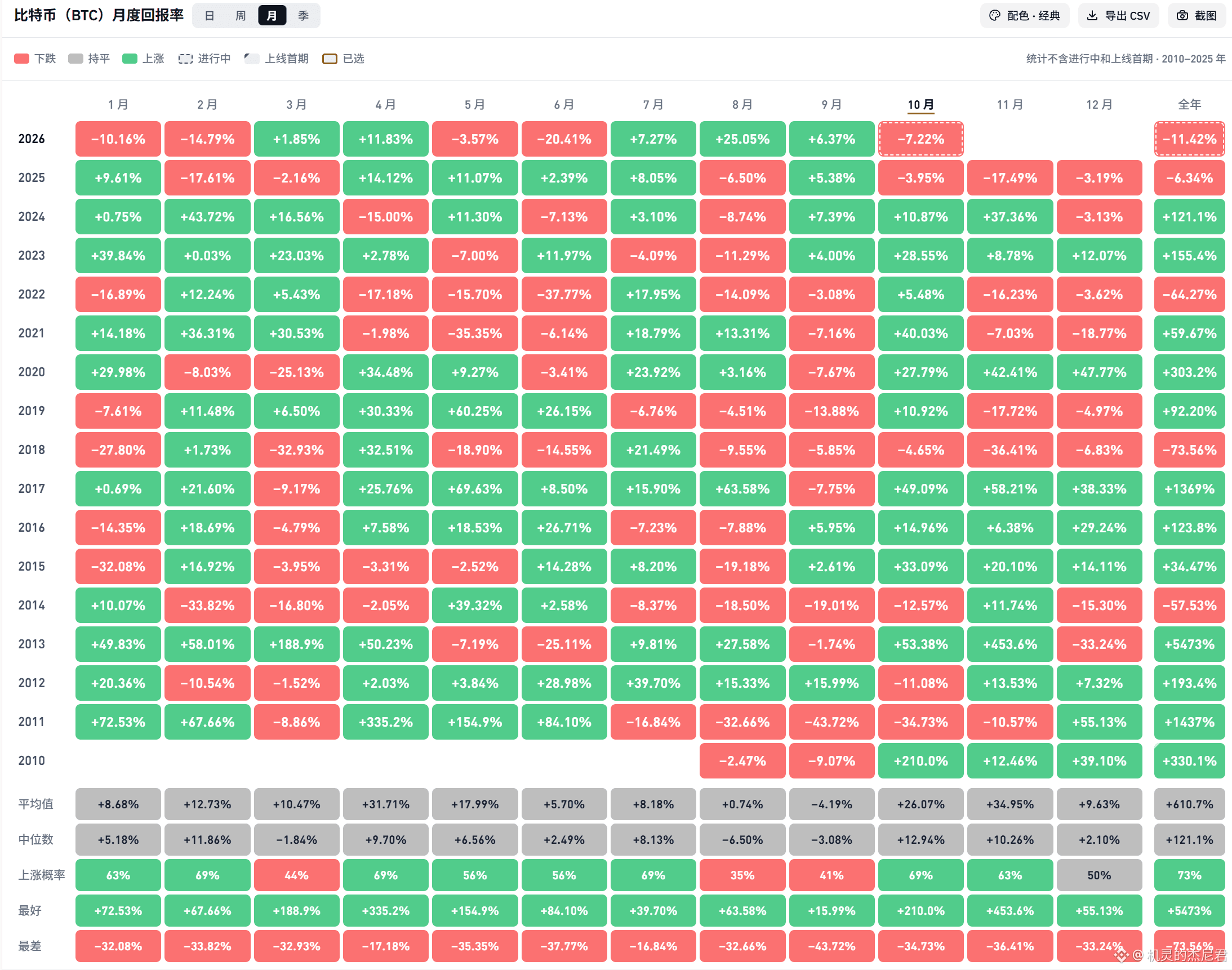
Task: Click the red 下跌 legend swatch
Action: 21,59
